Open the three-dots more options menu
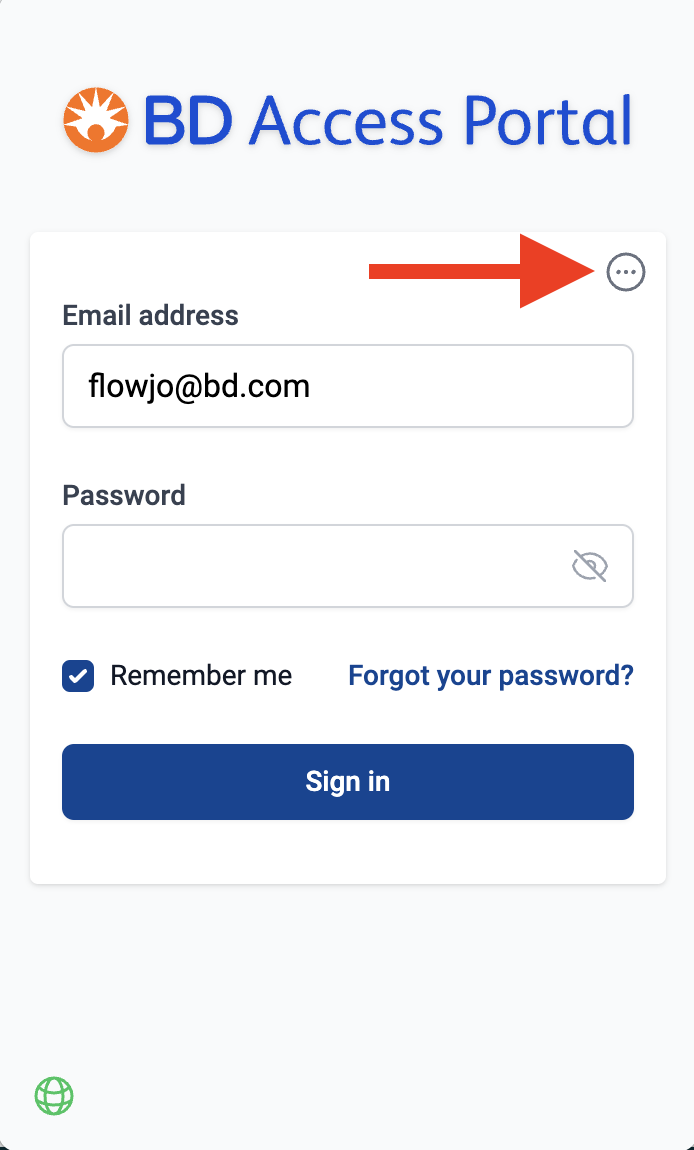This screenshot has height=1150, width=694. coord(626,272)
